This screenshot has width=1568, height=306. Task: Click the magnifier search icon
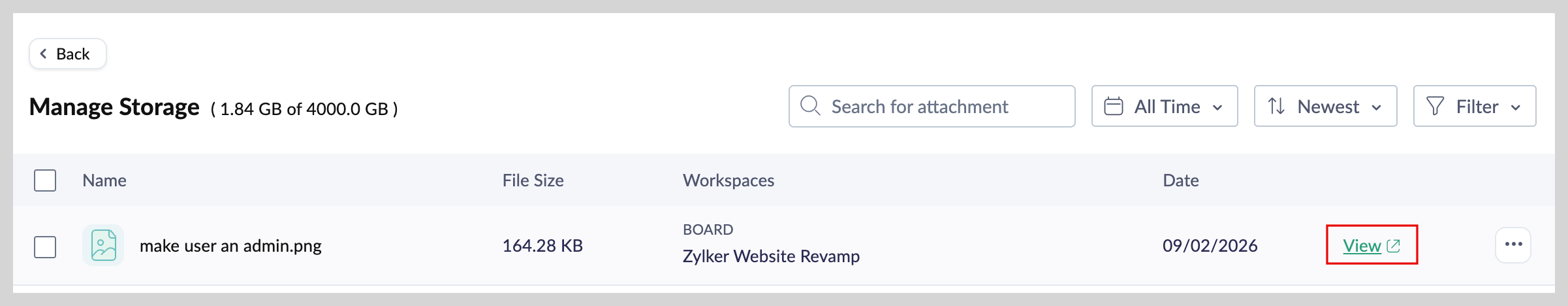coord(809,106)
